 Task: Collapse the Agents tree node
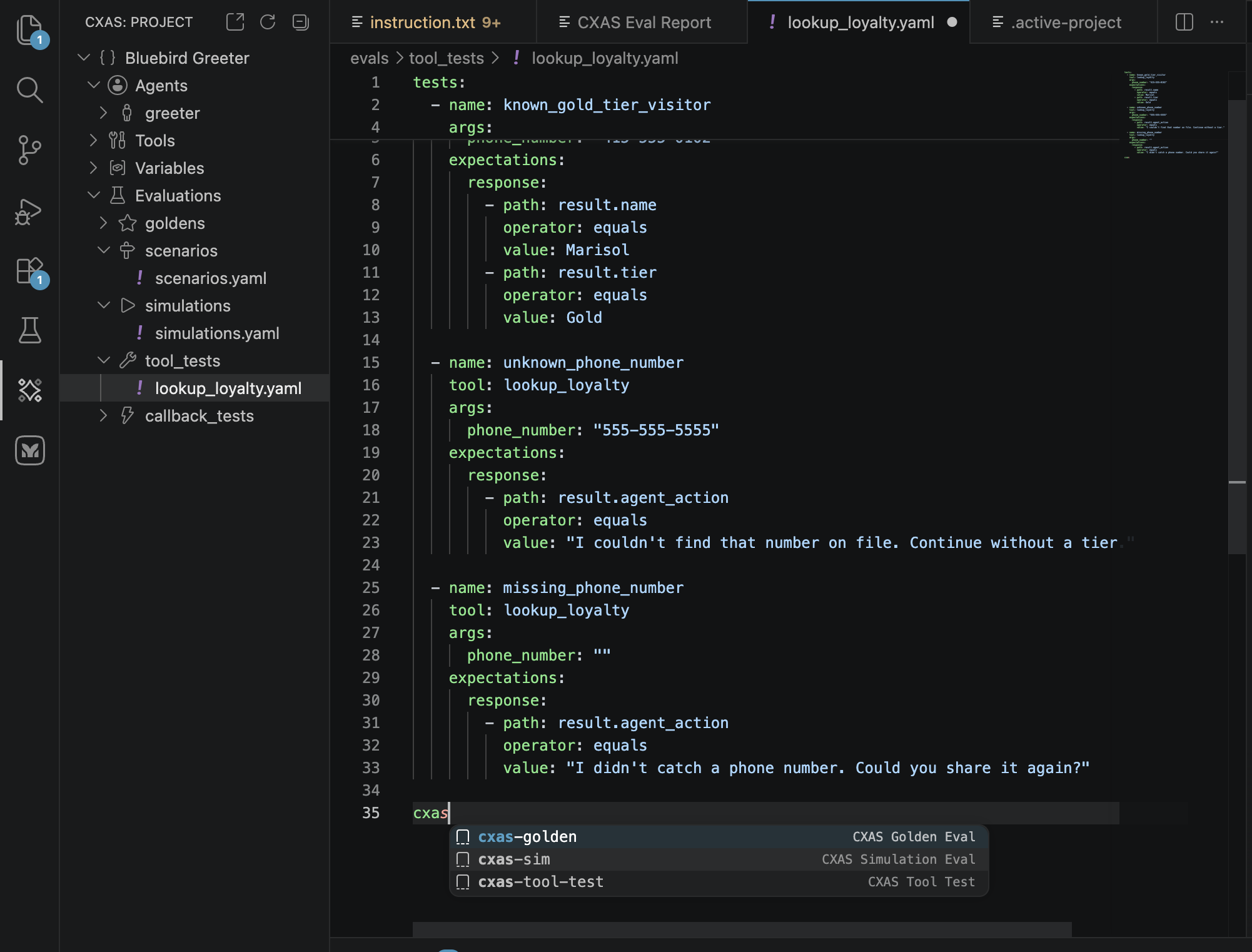click(x=94, y=85)
